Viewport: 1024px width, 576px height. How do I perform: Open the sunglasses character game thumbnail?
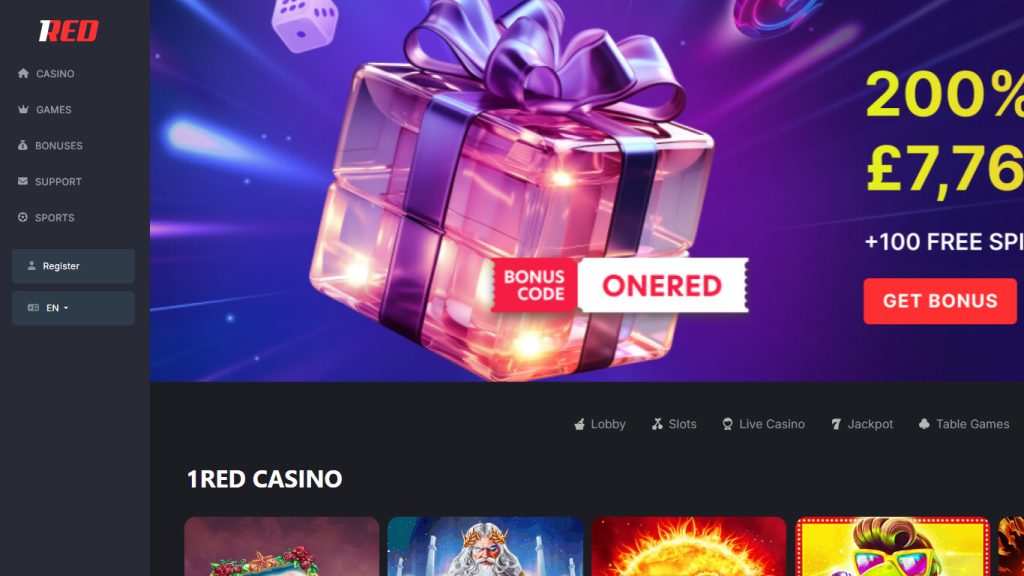pyautogui.click(x=893, y=547)
